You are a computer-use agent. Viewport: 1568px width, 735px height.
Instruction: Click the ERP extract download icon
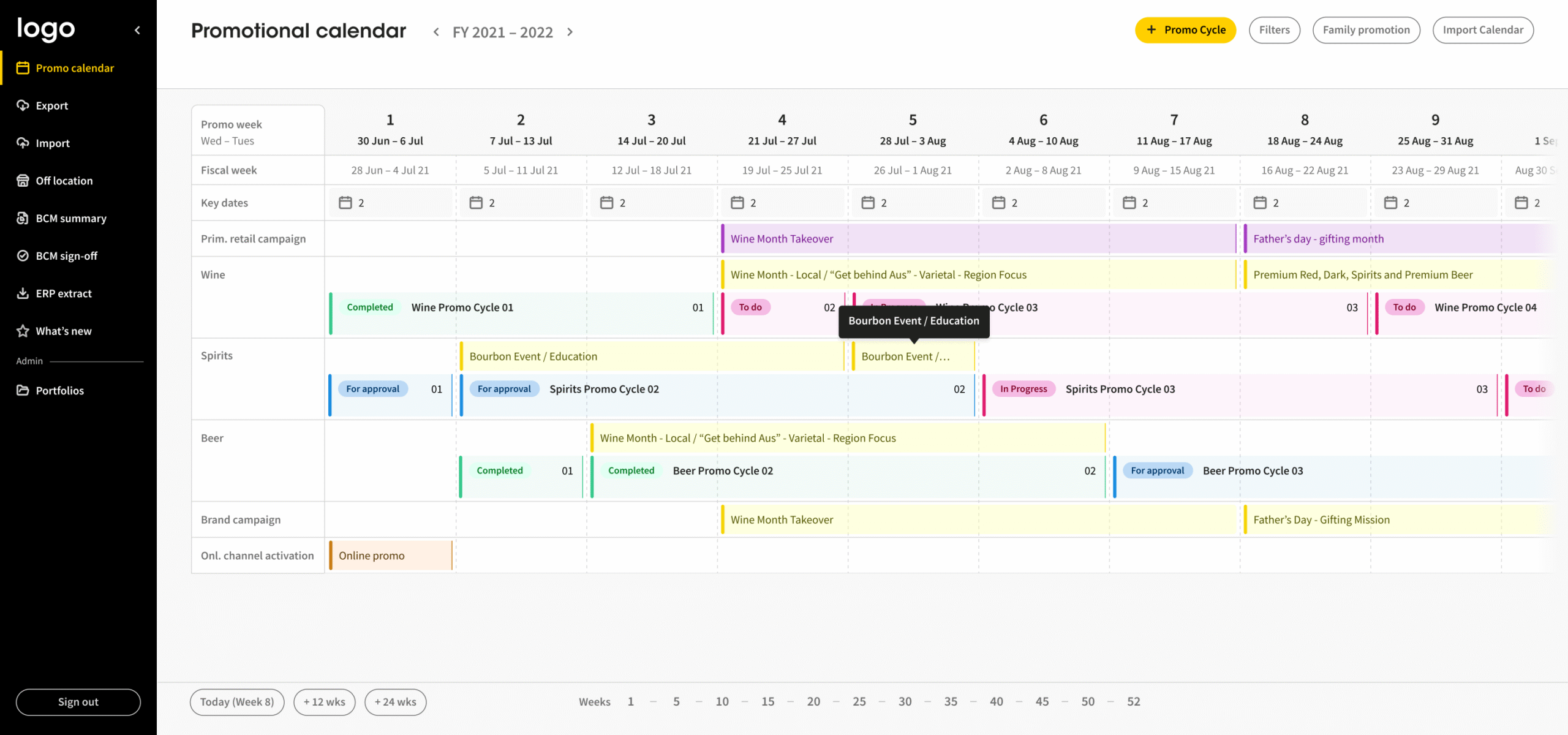pos(23,293)
